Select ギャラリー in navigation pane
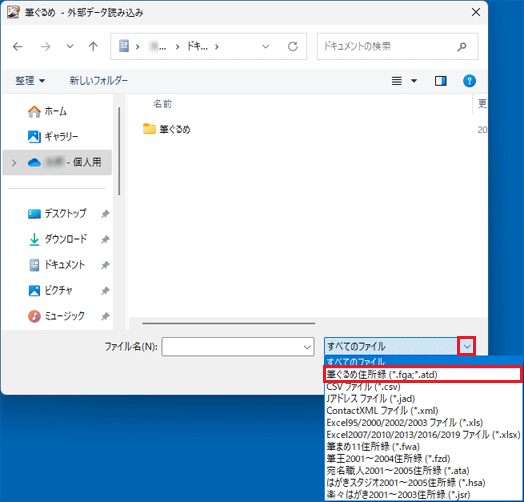Viewport: 524px width, 502px height. click(53, 136)
